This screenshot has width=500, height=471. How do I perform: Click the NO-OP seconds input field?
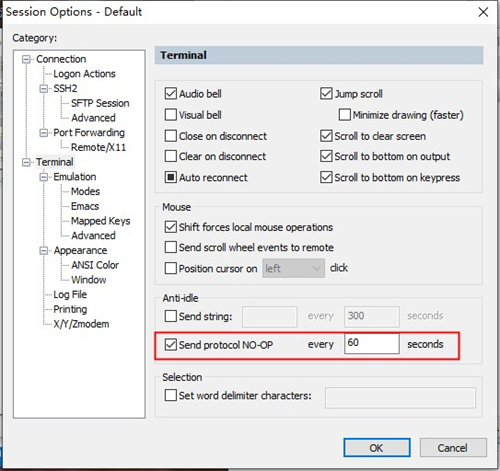point(372,343)
